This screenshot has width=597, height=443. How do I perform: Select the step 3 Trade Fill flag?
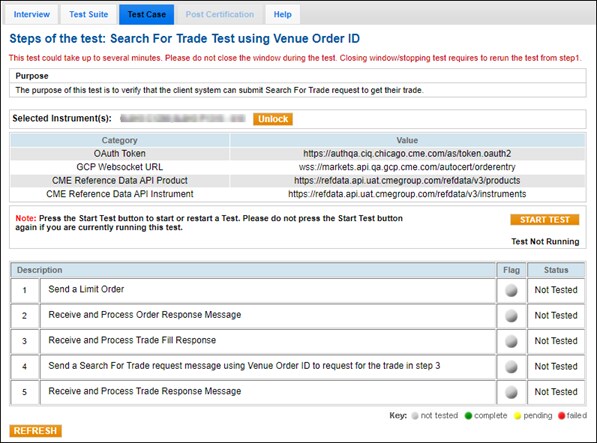511,341
